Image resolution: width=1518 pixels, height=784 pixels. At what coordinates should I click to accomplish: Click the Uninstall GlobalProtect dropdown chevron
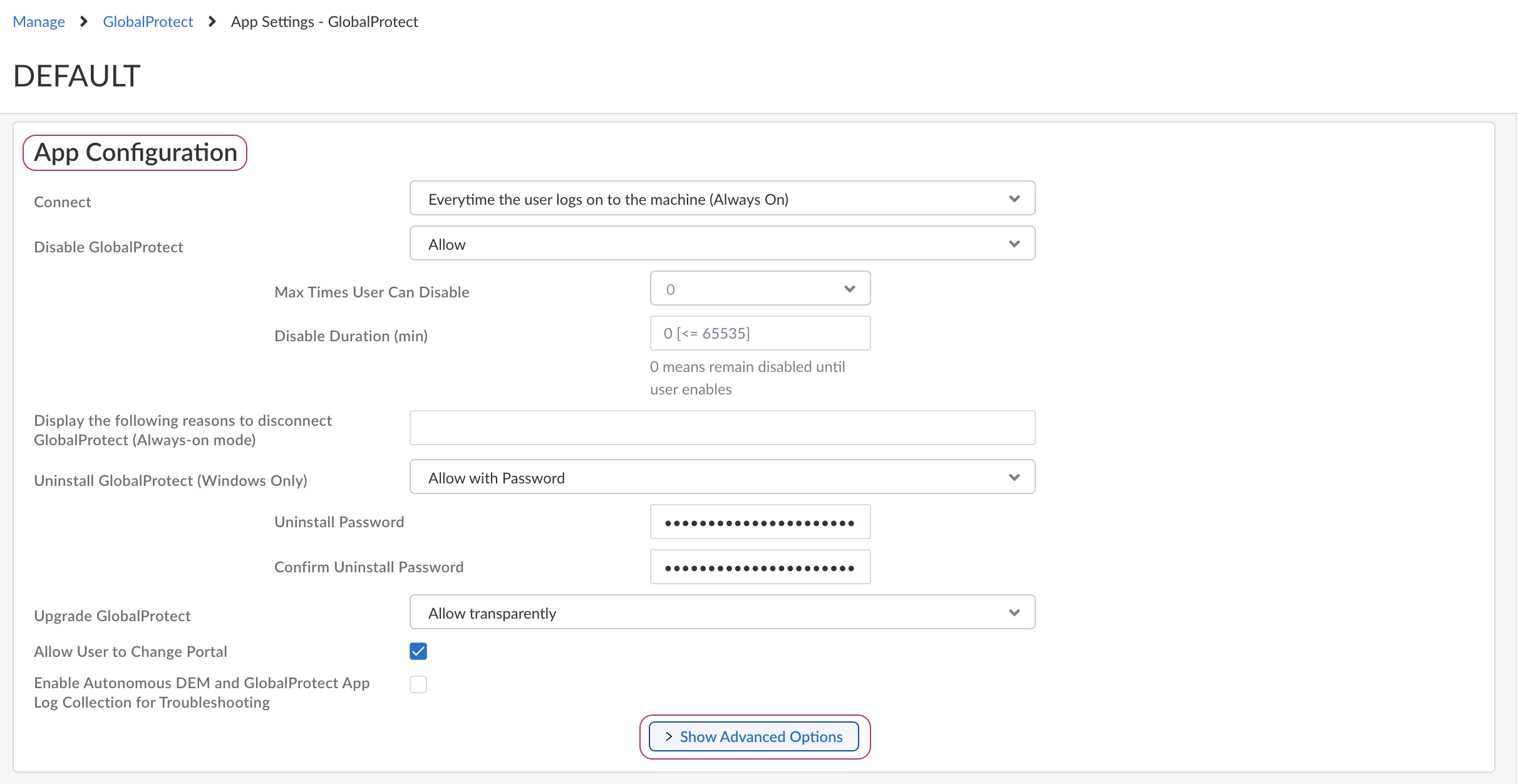[x=1014, y=478]
